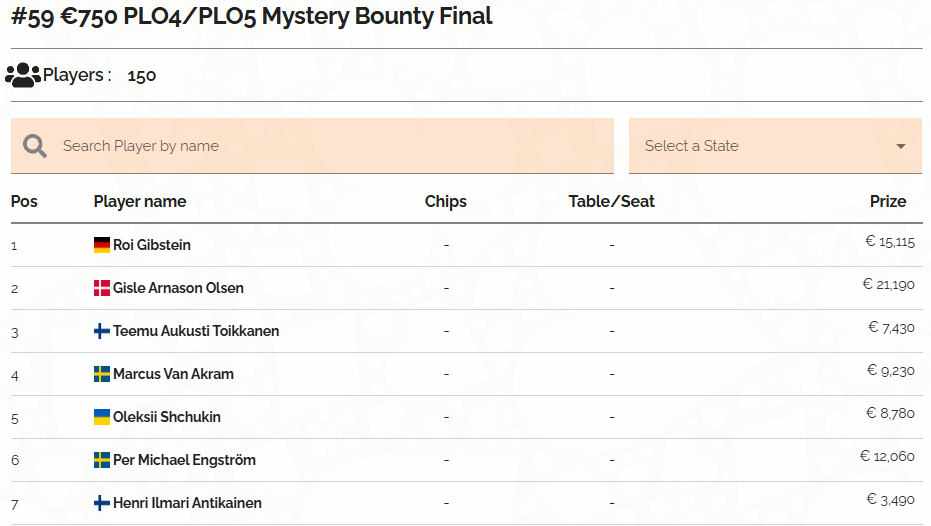Sort by the Player name column header

point(140,202)
